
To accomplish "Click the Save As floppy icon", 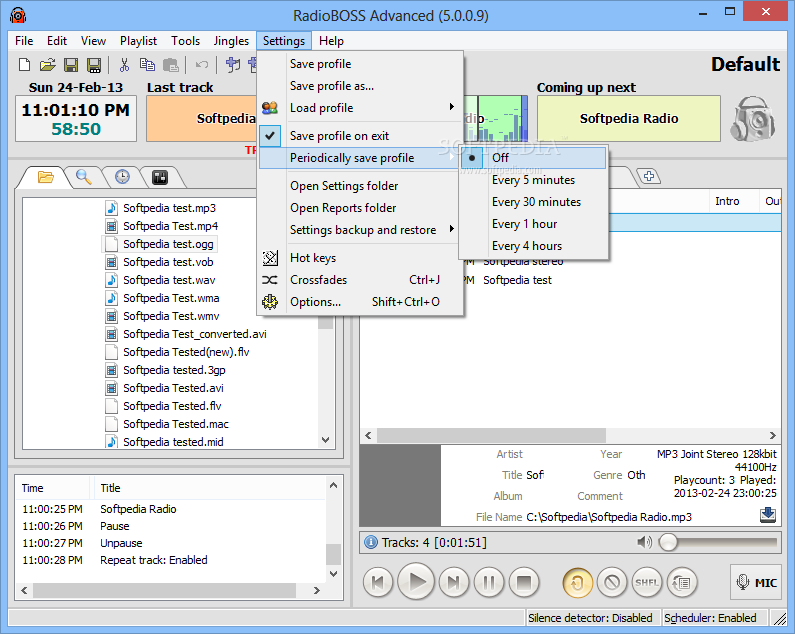I will tap(94, 64).
